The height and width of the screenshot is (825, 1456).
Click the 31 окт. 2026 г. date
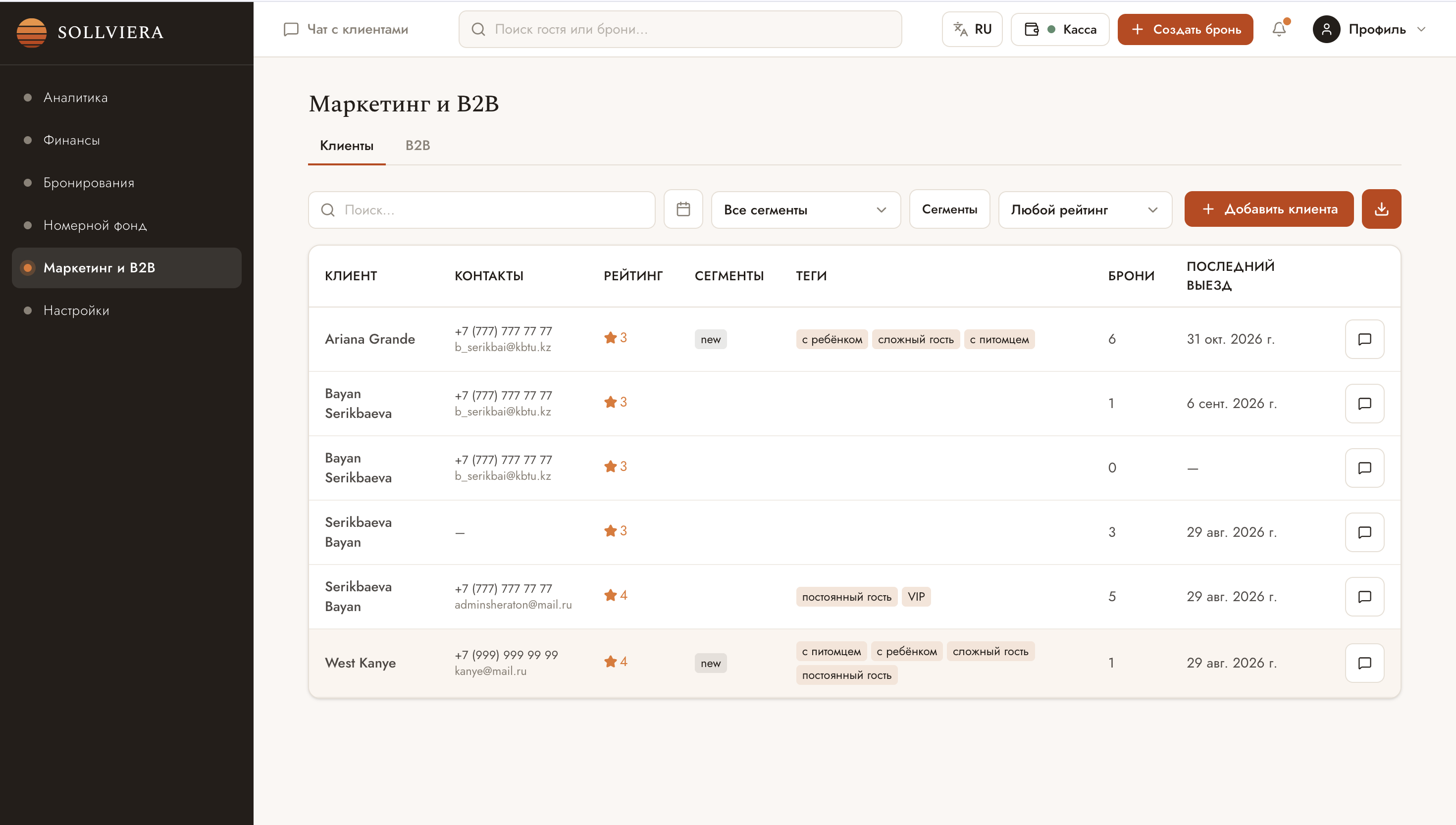[1231, 339]
